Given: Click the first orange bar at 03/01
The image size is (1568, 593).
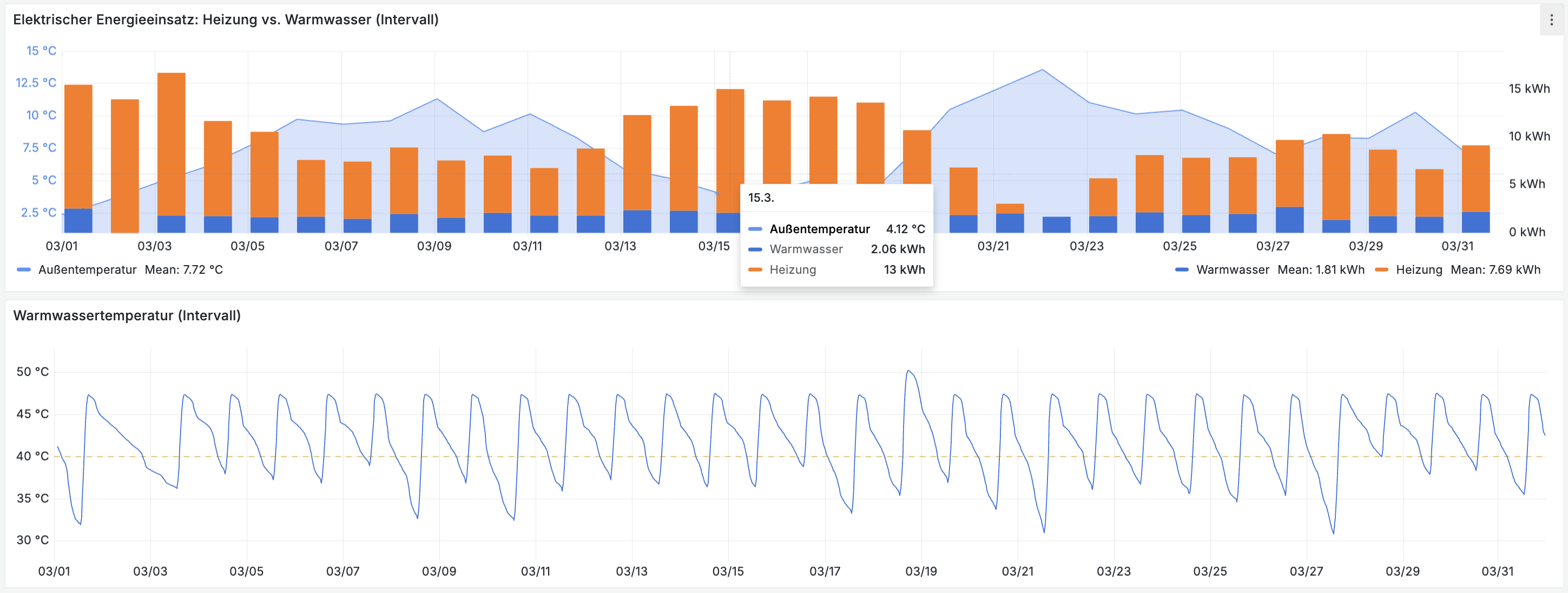Looking at the screenshot, I should (x=78, y=146).
